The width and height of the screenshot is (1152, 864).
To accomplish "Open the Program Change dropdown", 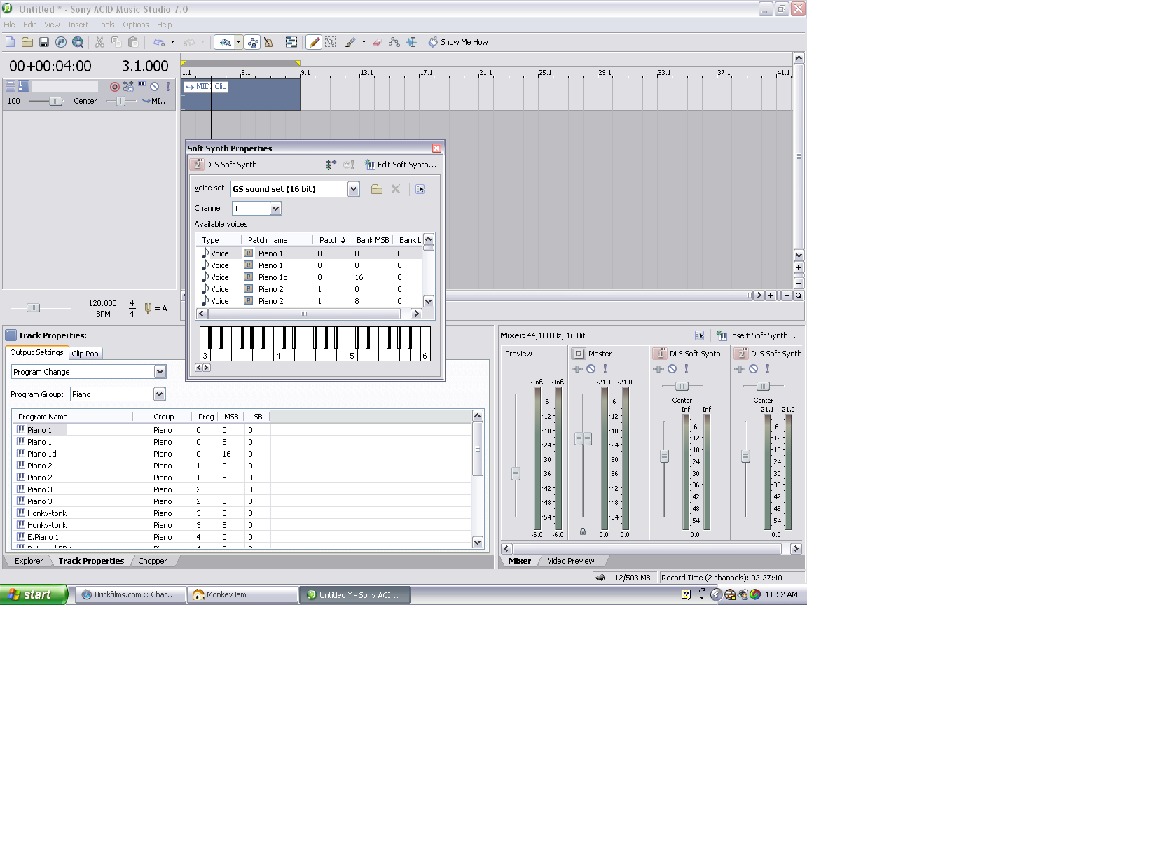I will coord(160,372).
